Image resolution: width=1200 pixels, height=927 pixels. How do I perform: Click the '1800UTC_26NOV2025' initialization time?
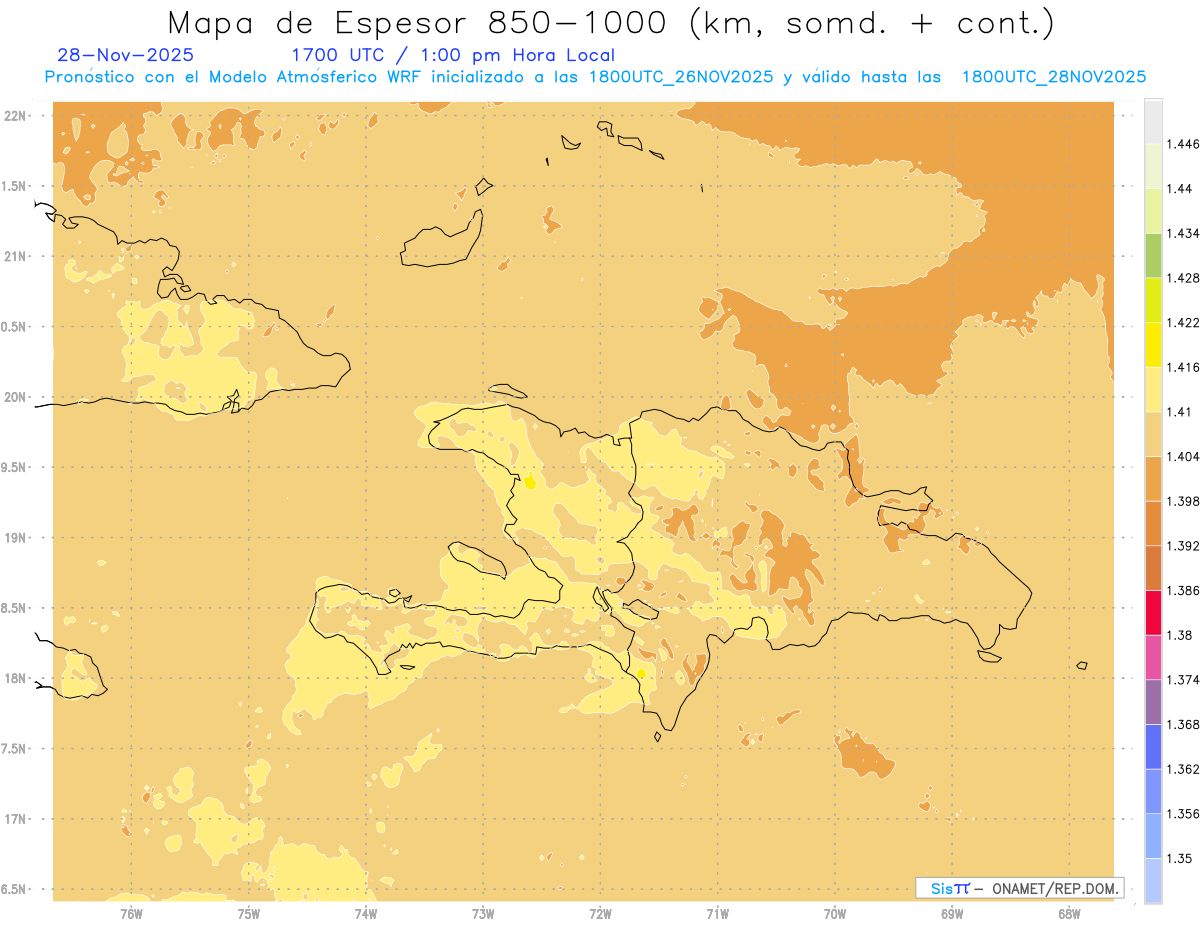point(682,77)
